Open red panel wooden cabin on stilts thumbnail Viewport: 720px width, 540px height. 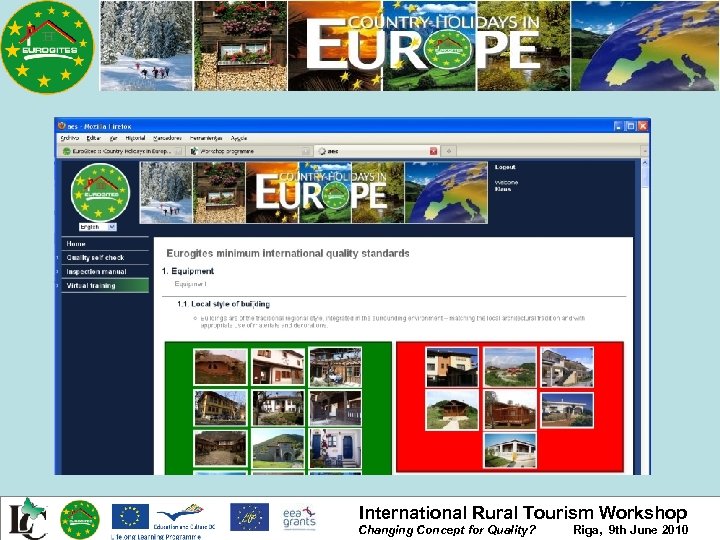510,410
